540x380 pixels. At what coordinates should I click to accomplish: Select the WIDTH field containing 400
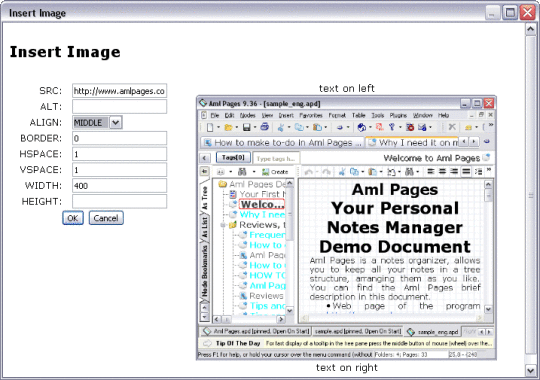pos(120,186)
